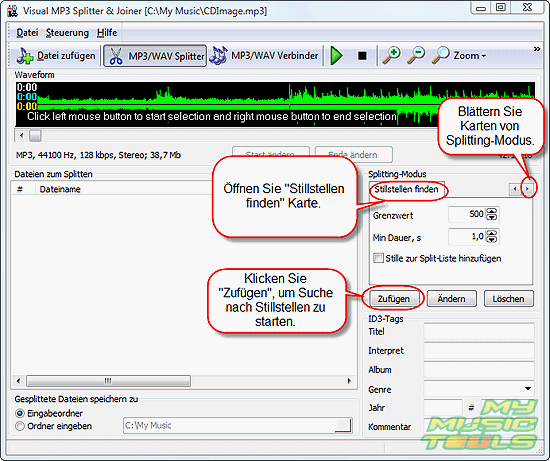Click the Zufügen button
The image size is (550, 461).
coord(394,299)
